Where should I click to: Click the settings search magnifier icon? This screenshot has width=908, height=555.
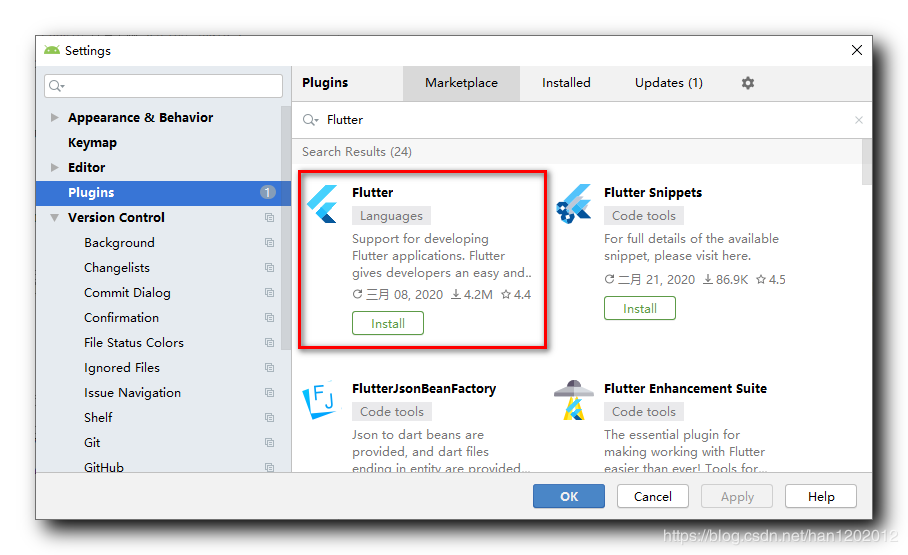(x=56, y=86)
